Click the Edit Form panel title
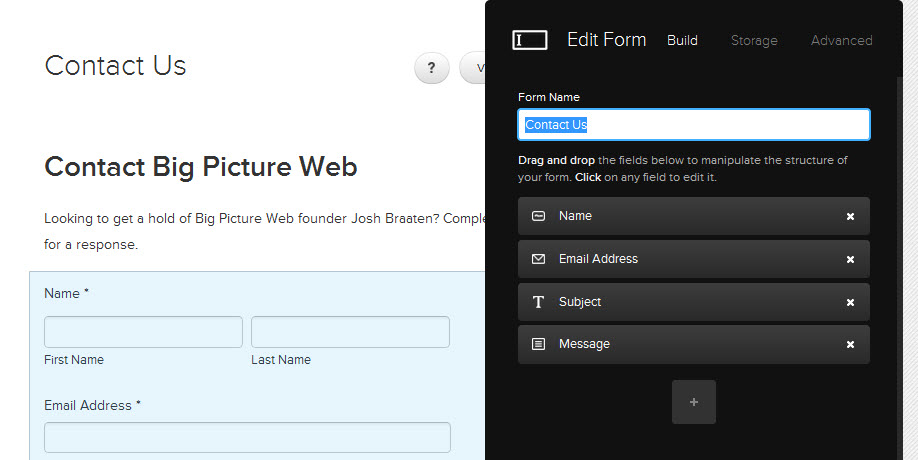This screenshot has width=918, height=460. tap(607, 40)
